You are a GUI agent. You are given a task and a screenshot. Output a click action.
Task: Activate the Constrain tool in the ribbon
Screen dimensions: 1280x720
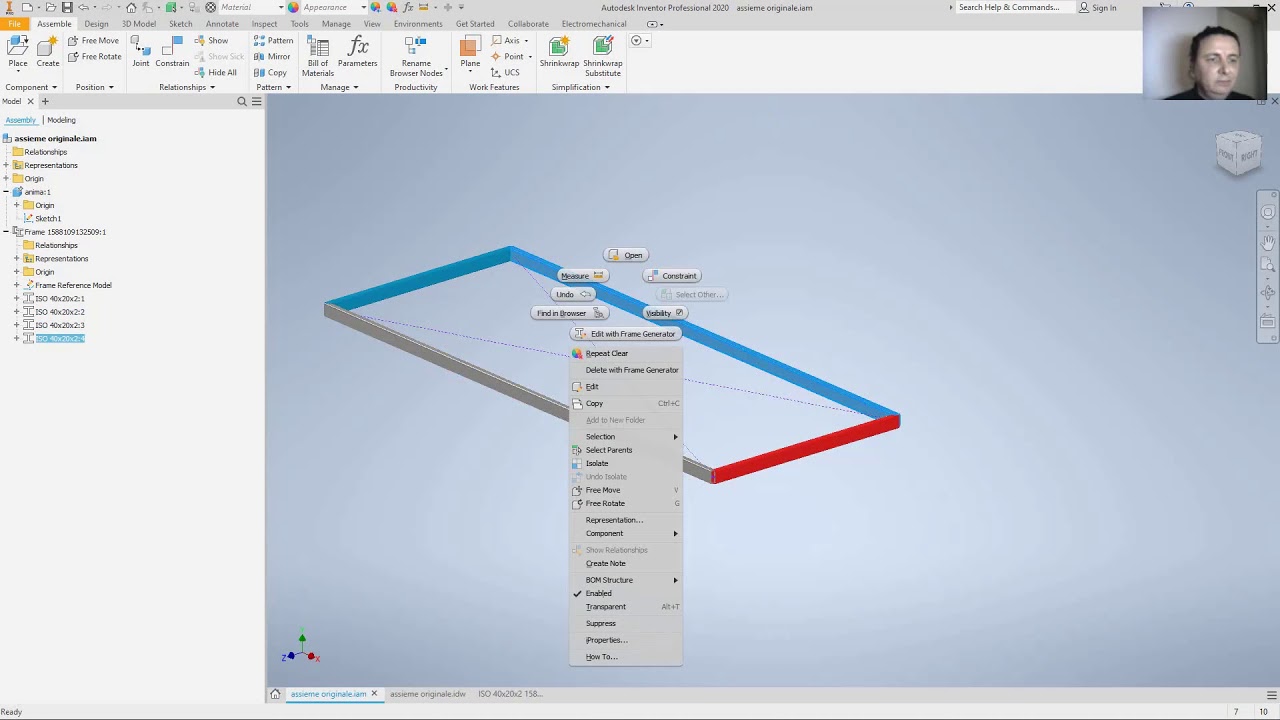(172, 51)
